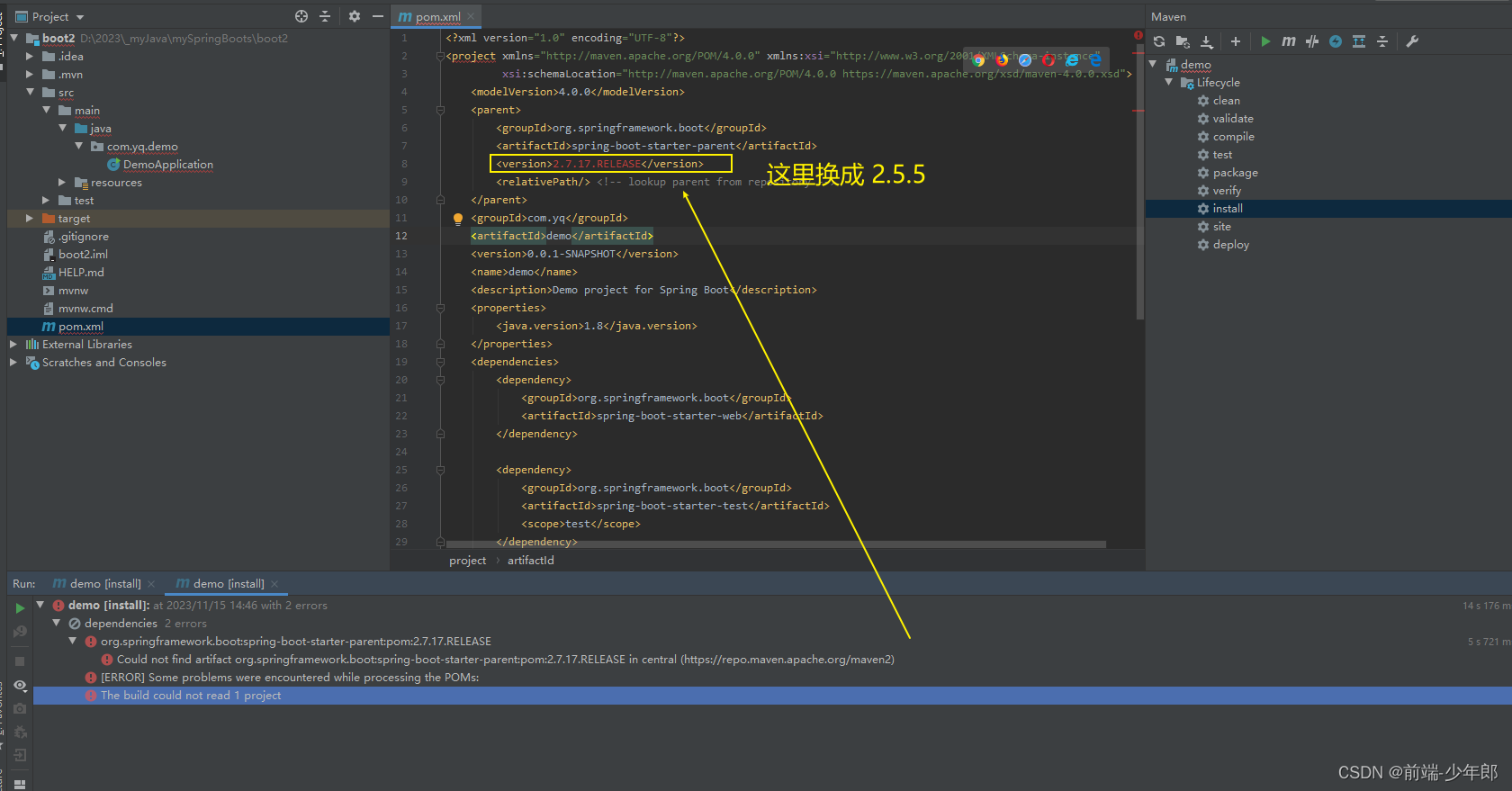This screenshot has height=791, width=1512.
Task: Open the Project view dropdown
Action: coord(49,16)
